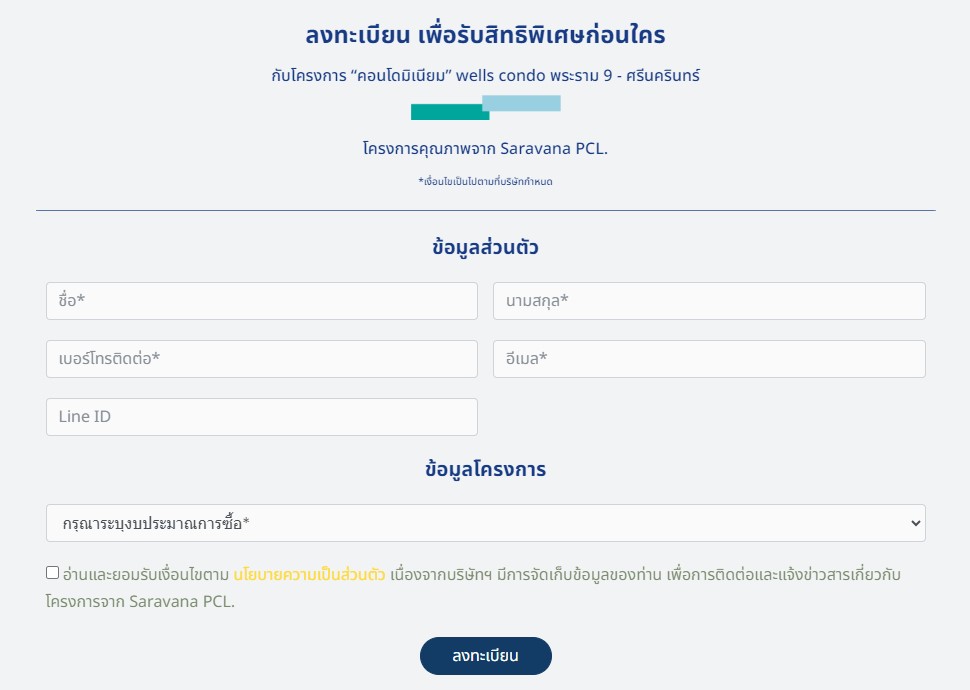The height and width of the screenshot is (690, 970).
Task: Click the โครงการคุณภาพจาก Saravana PCL. text
Action: pyautogui.click(x=485, y=149)
